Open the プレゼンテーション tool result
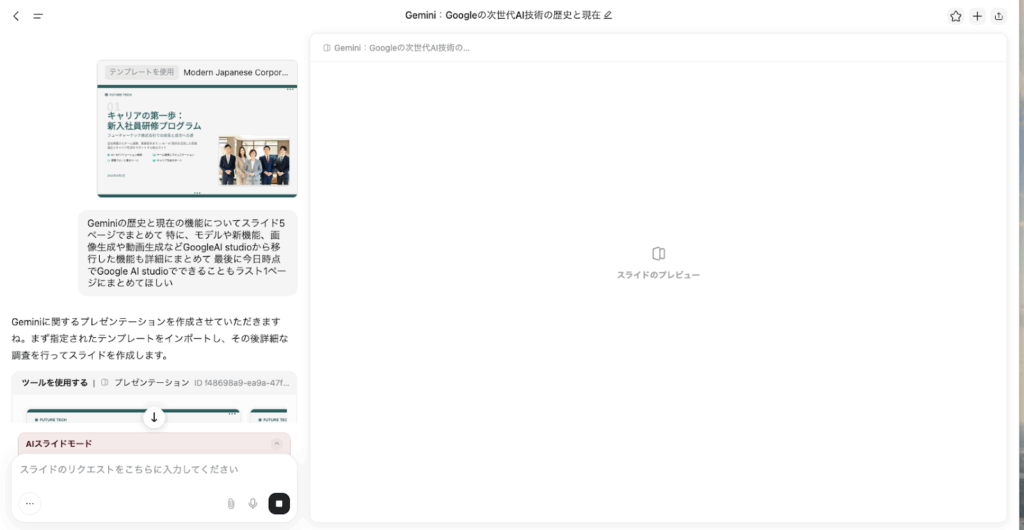The height and width of the screenshot is (530, 1024). (x=151, y=382)
